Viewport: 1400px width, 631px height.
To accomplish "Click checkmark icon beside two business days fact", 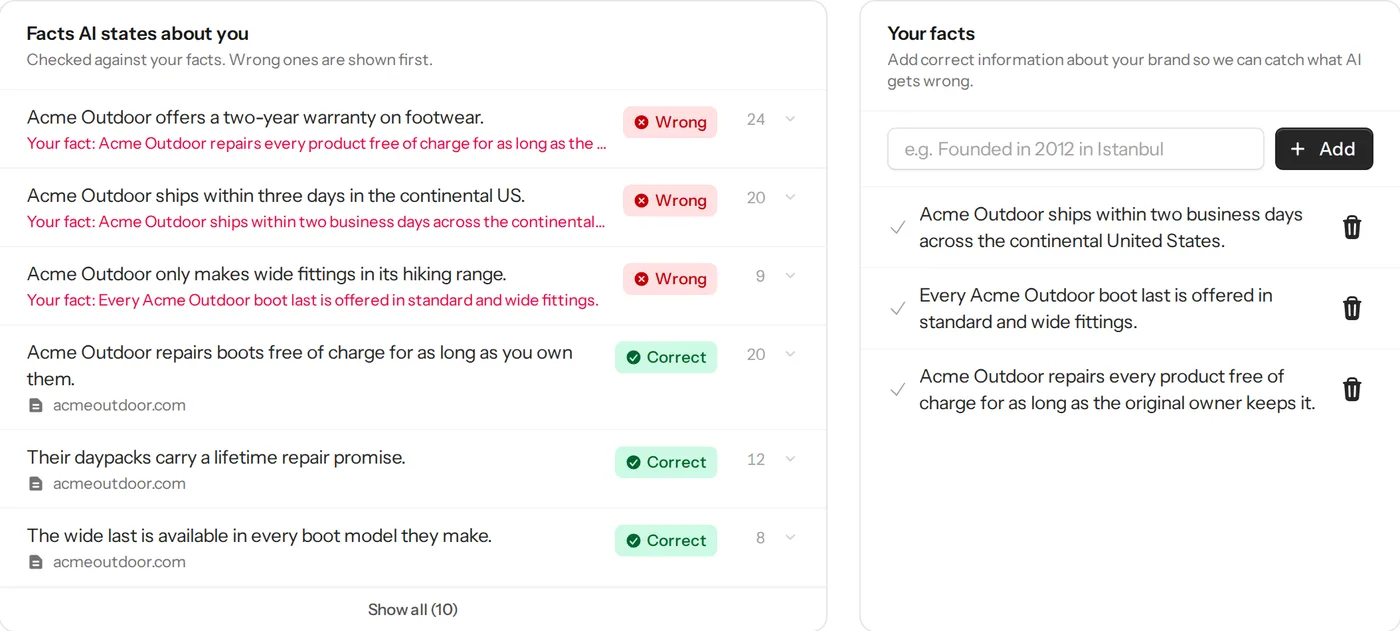I will pos(898,228).
